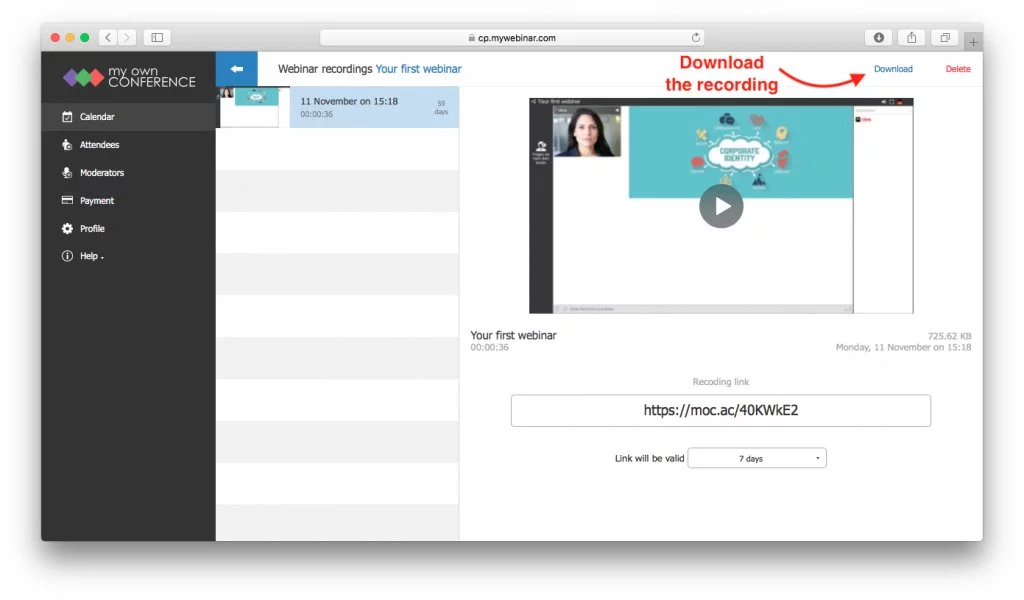Click the blue back arrow above the sidebar
Image resolution: width=1024 pixels, height=600 pixels.
pyautogui.click(x=236, y=69)
